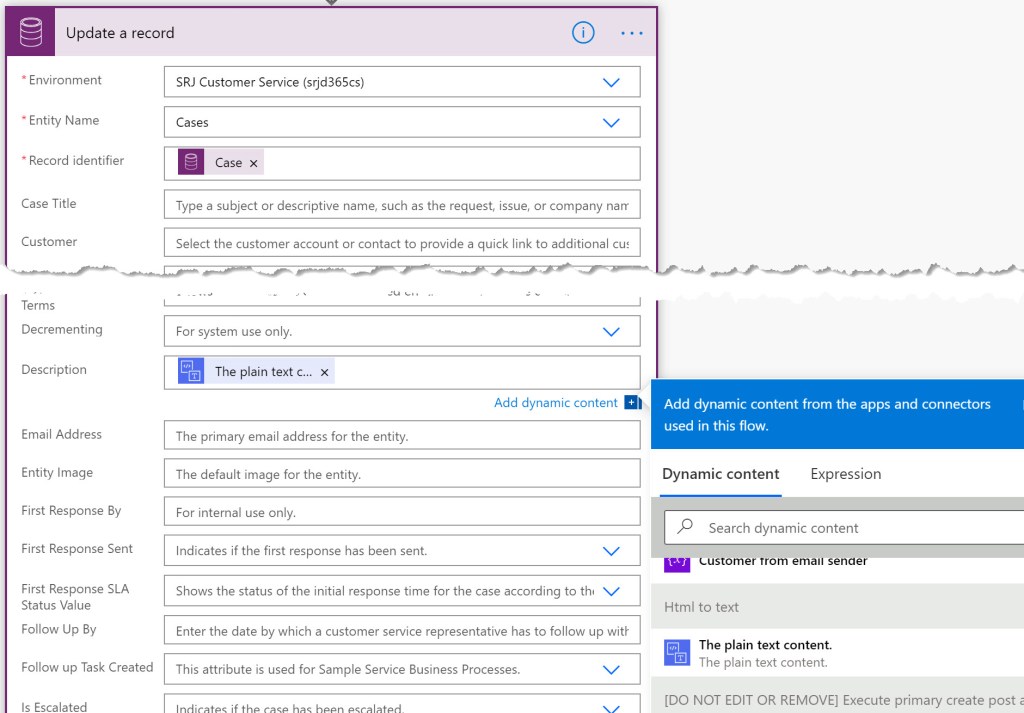Screen dimensions: 1024x713
Task: Open the three-dots menu on Update a record
Action: pos(632,33)
